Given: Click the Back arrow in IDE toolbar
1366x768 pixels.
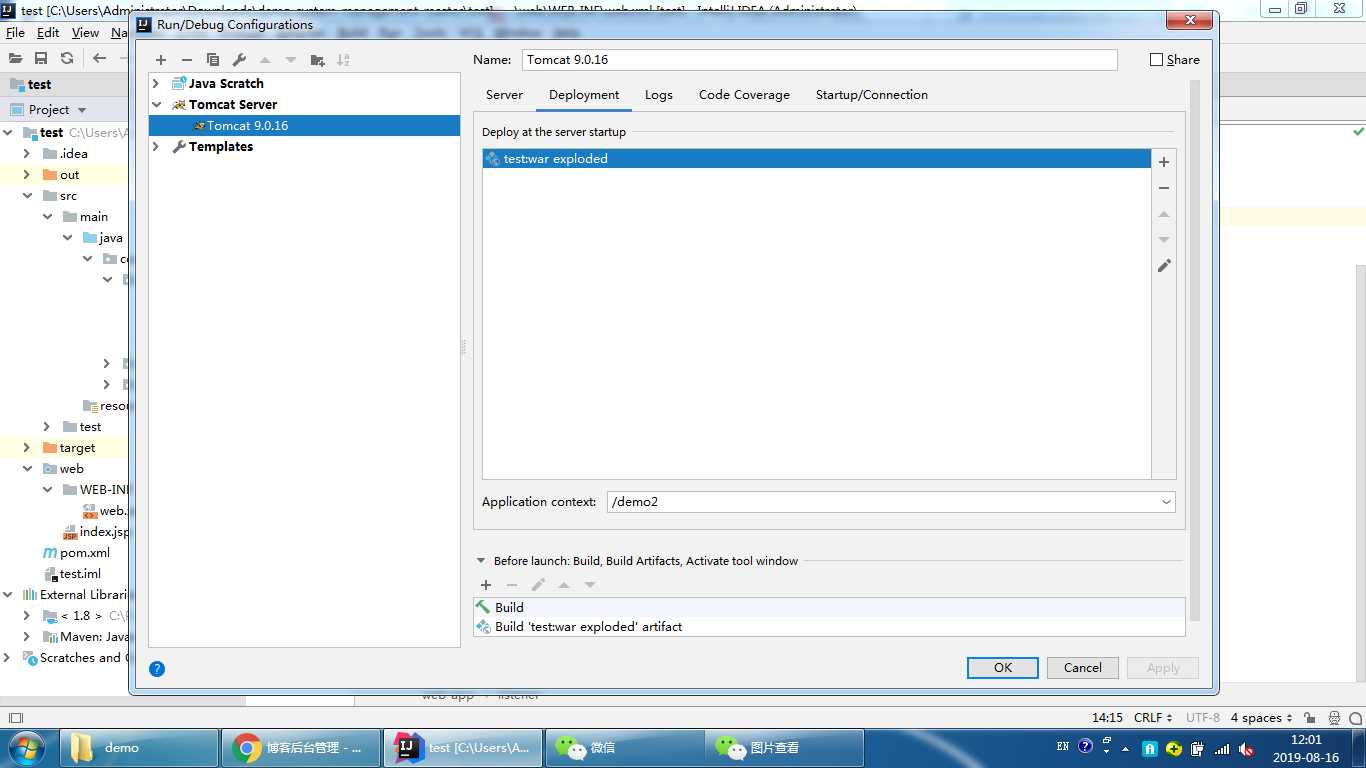Looking at the screenshot, I should pyautogui.click(x=99, y=58).
